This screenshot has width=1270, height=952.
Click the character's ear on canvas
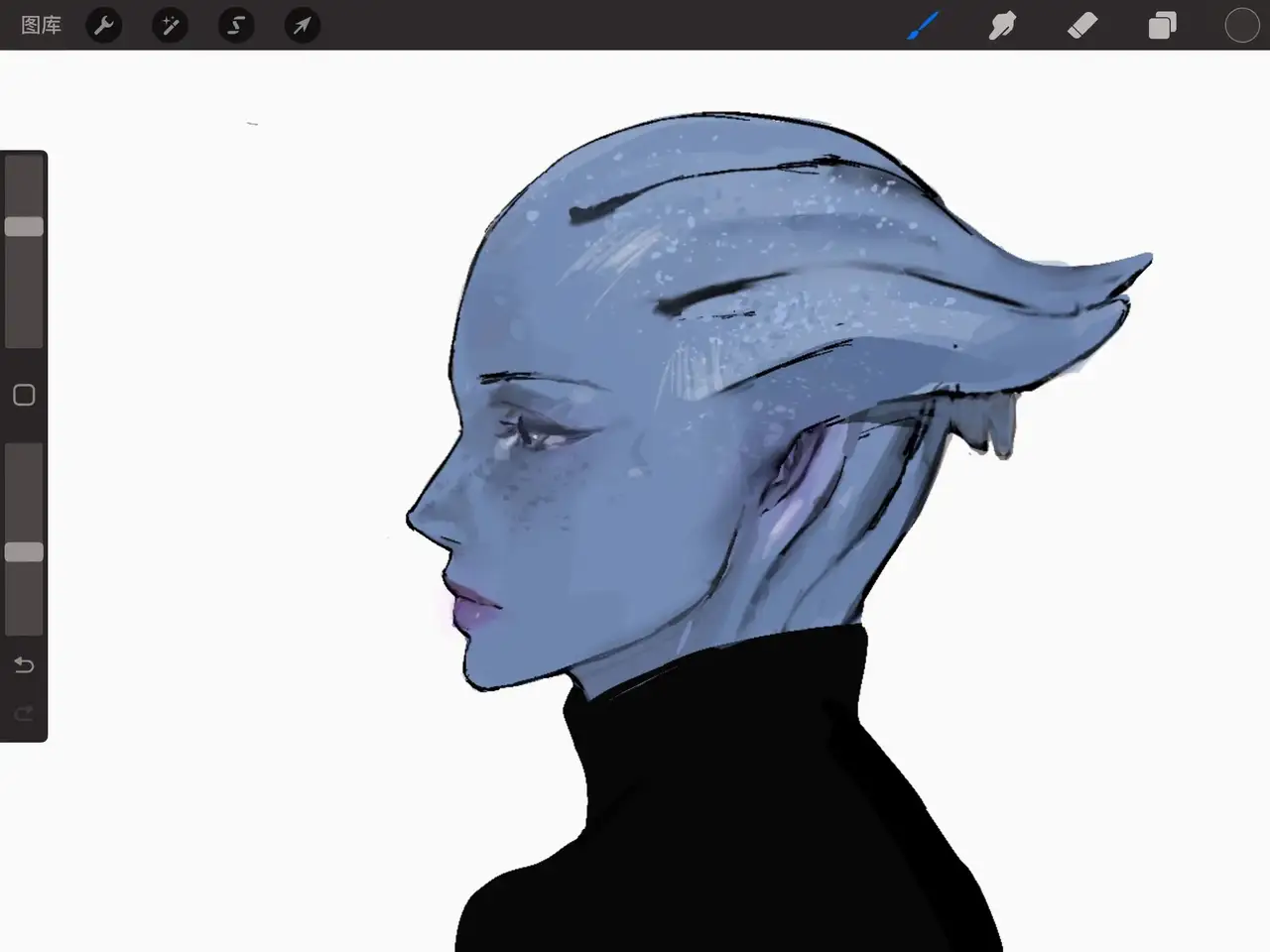pyautogui.click(x=794, y=496)
